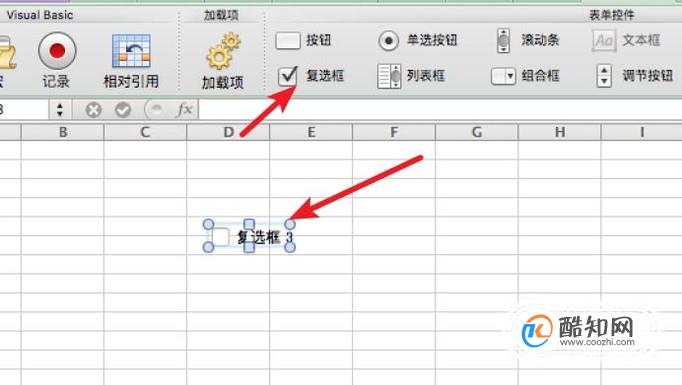
Task: Select the Spin Button (调节按钮) control icon
Action: (x=604, y=76)
